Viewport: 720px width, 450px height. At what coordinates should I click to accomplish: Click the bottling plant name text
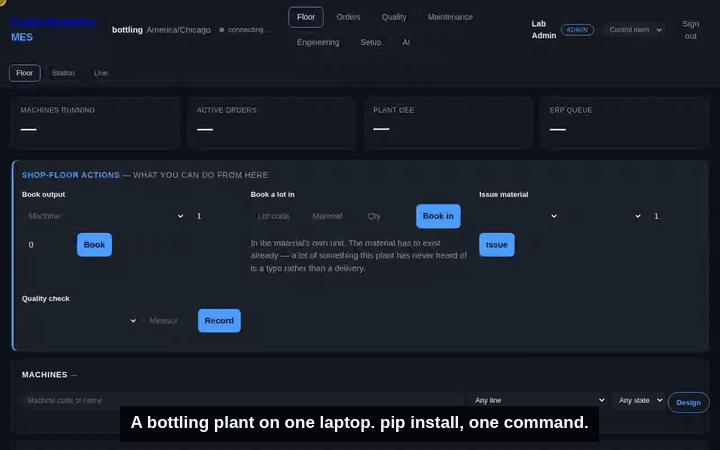[127, 30]
